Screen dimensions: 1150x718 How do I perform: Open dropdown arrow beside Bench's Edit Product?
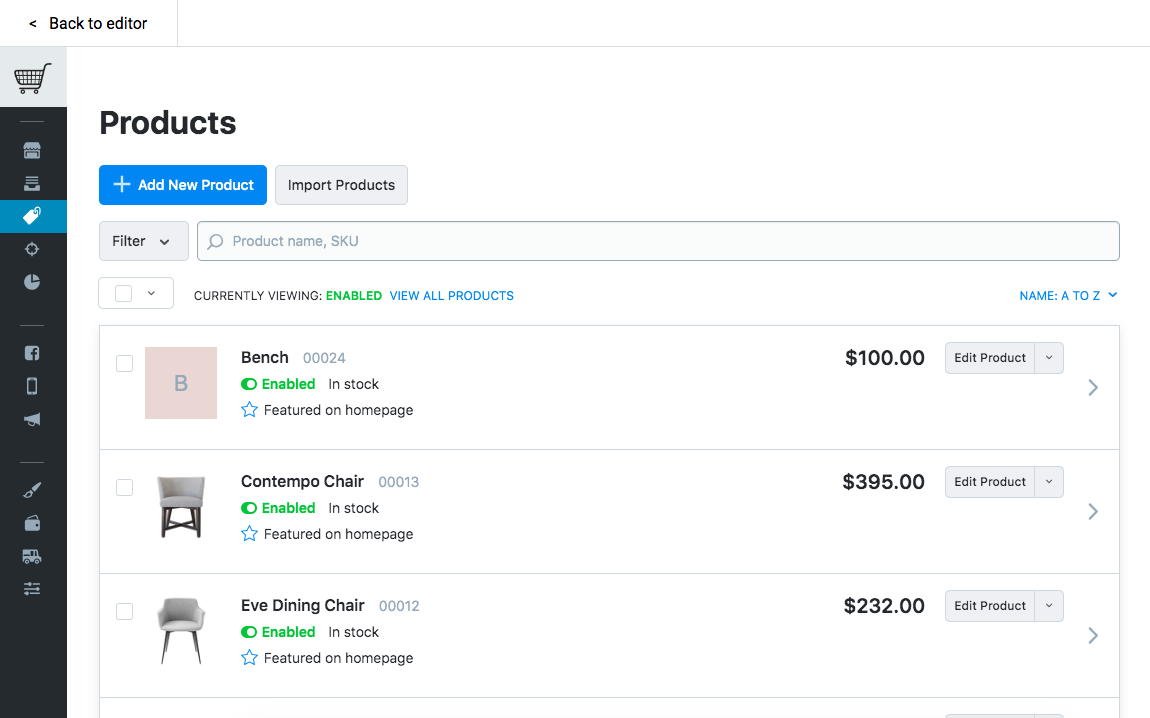click(1049, 358)
